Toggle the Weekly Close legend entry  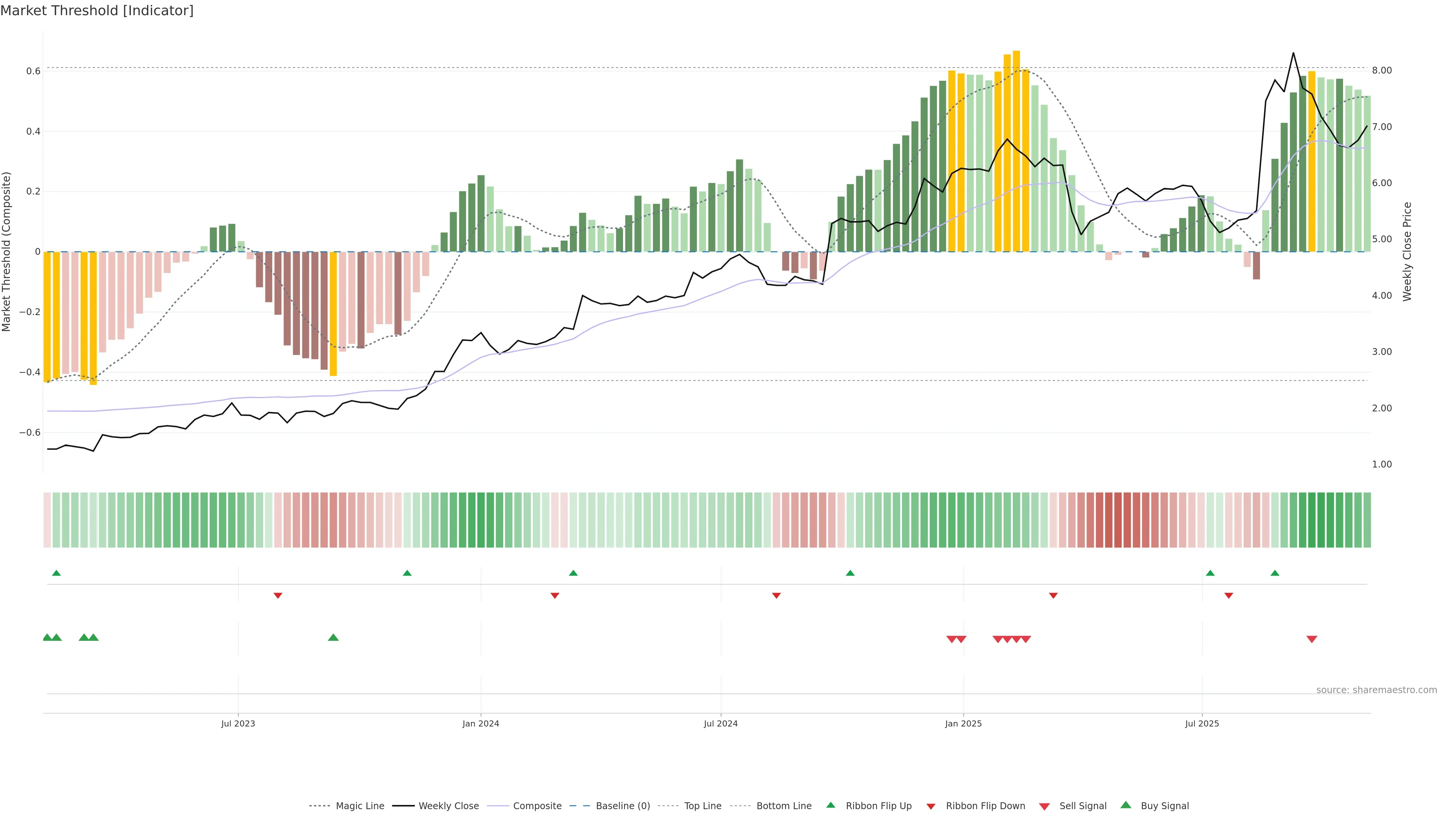(x=448, y=806)
